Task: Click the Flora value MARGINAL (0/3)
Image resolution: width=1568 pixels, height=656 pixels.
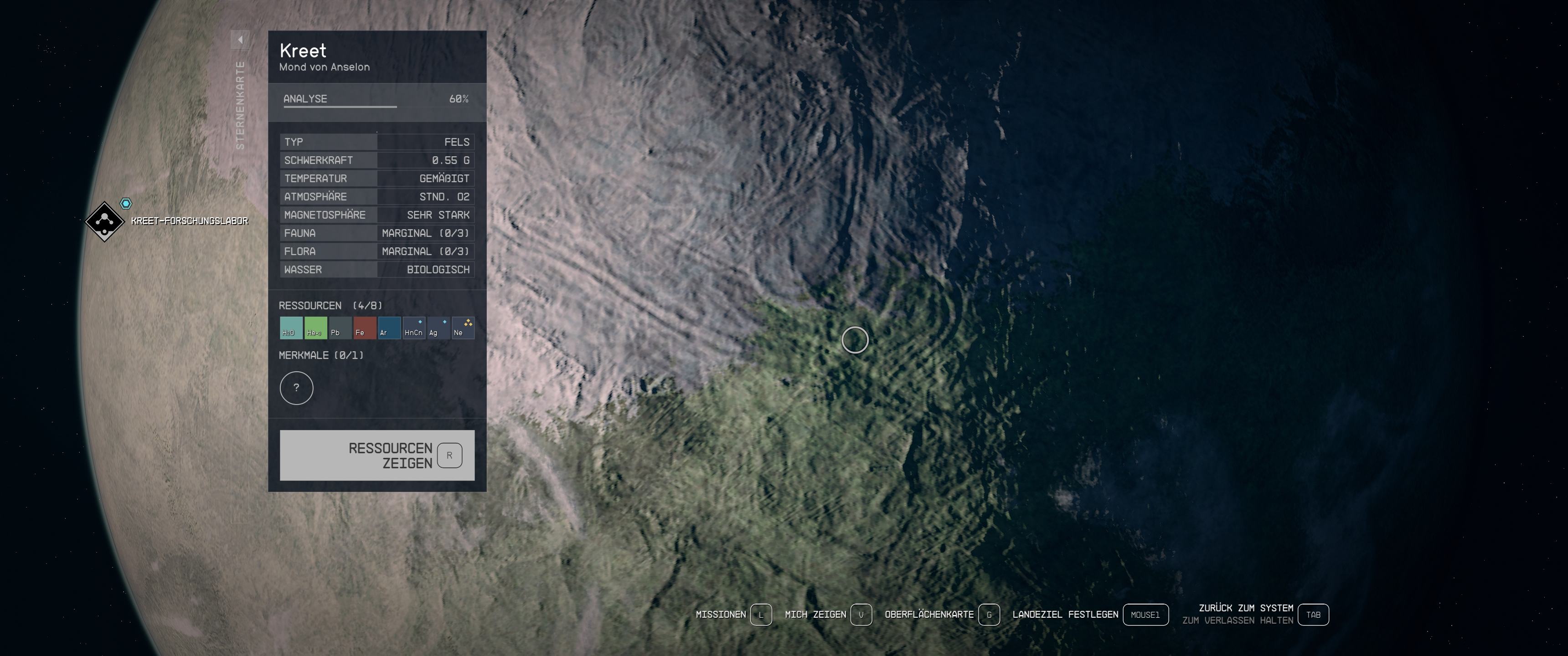Action: point(425,251)
